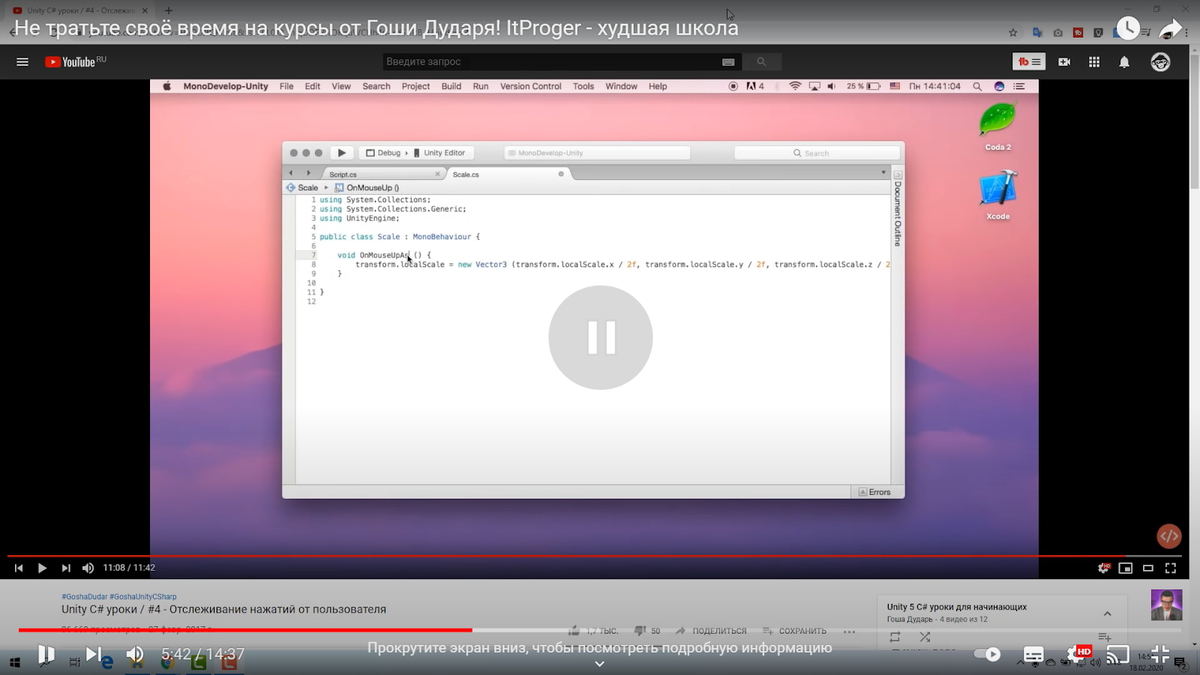Open the Project menu in MonoDevelop
Screen dimensions: 1200x675
[x=416, y=87]
